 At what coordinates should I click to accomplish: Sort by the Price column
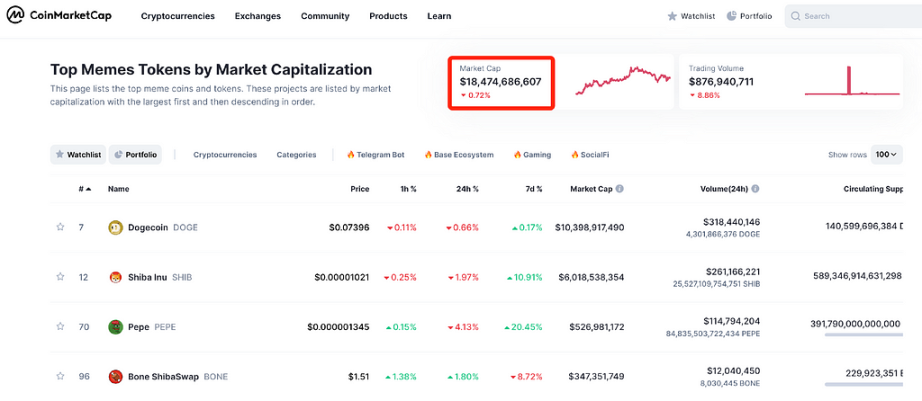[360, 189]
